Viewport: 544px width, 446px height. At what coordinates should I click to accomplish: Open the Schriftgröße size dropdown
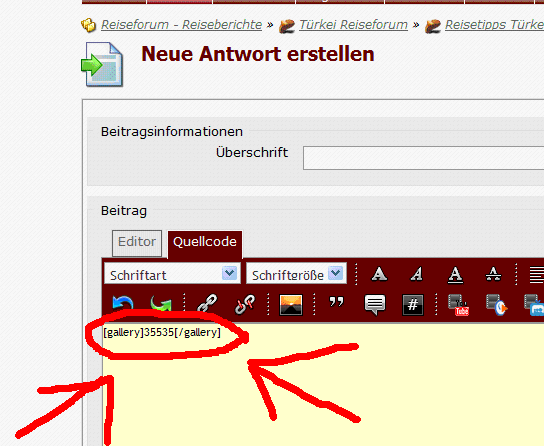click(296, 273)
